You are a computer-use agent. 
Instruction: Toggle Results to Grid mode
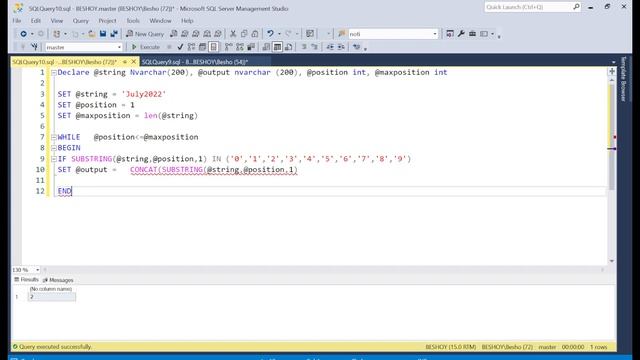point(277,47)
